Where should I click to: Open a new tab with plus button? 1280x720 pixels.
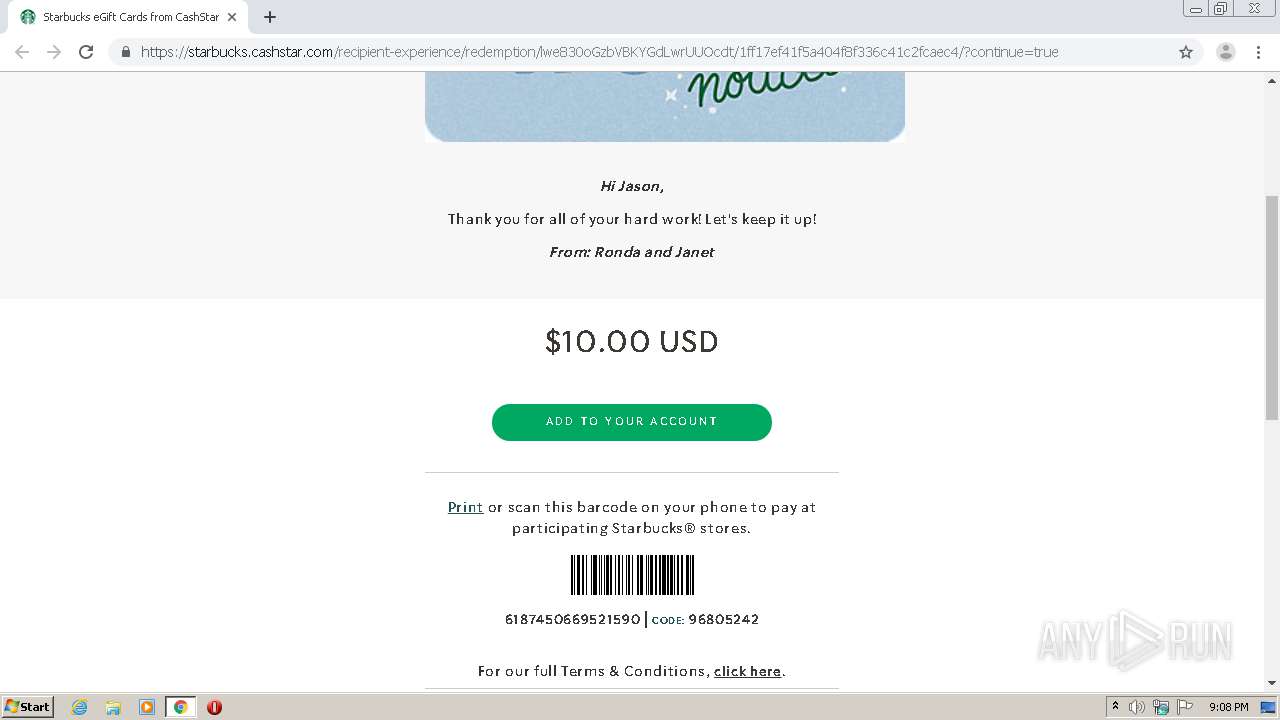(x=270, y=17)
